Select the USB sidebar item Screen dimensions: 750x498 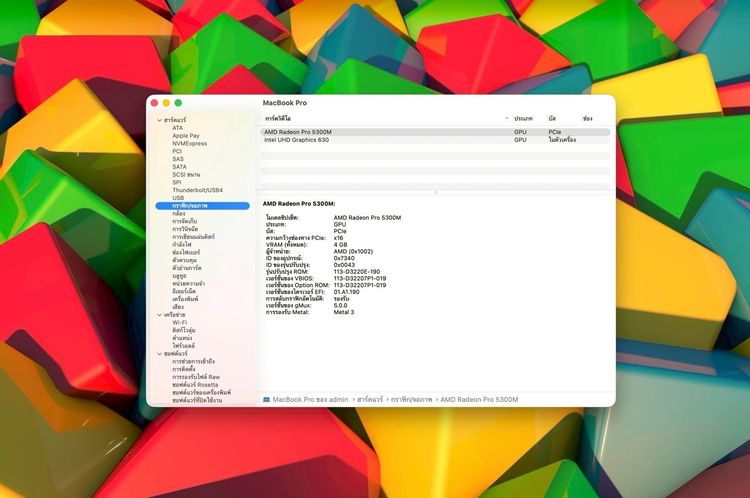(x=178, y=198)
